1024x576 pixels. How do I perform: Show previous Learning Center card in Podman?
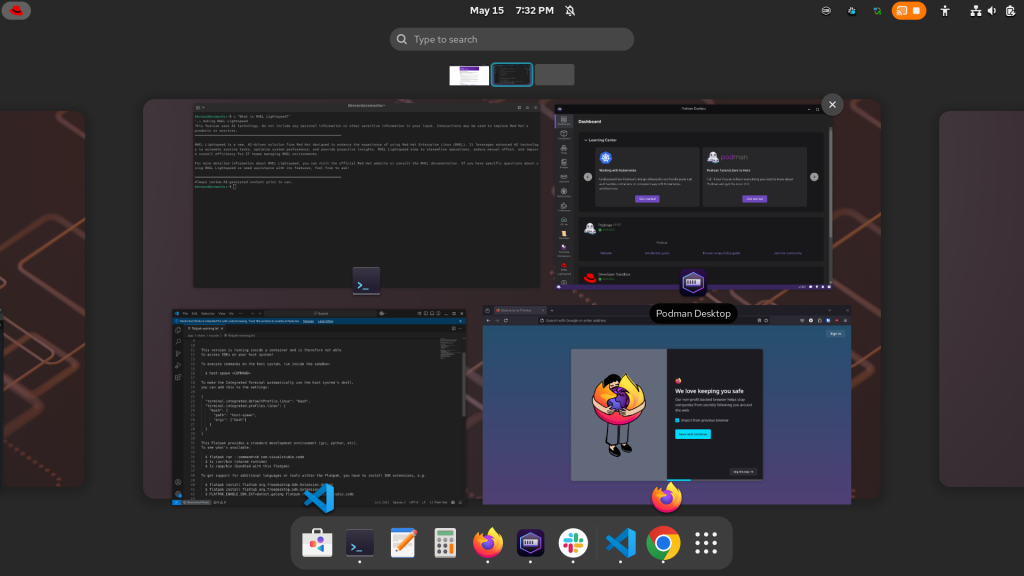click(588, 177)
